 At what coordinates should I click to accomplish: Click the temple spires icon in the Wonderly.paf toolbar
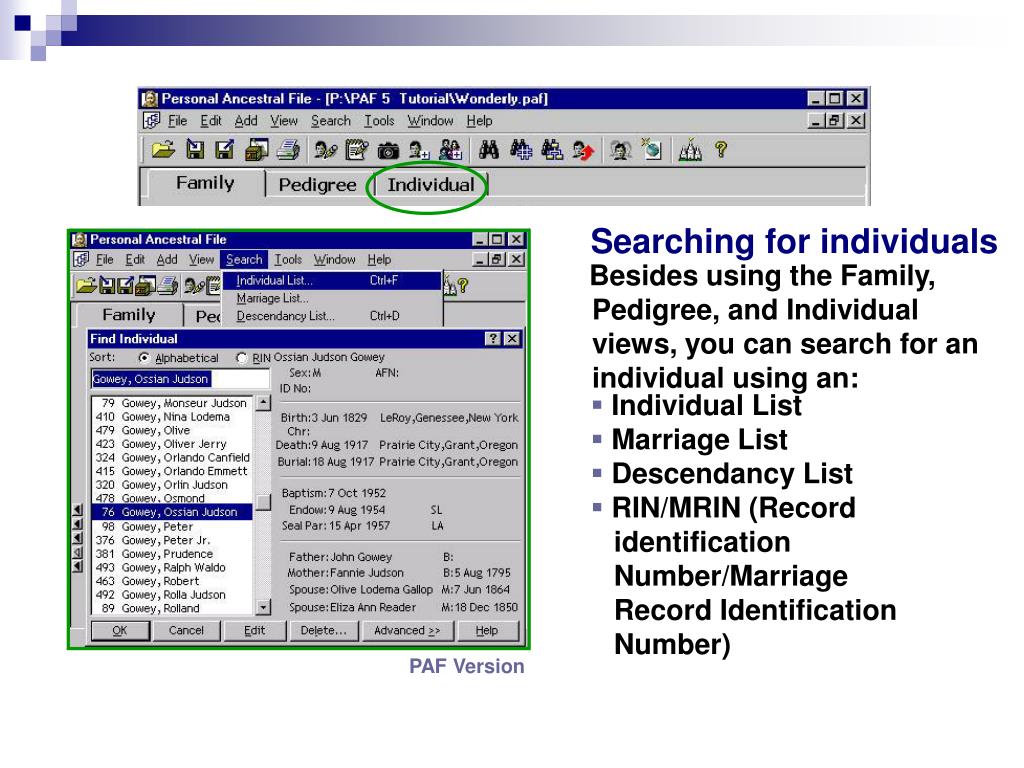(x=690, y=150)
